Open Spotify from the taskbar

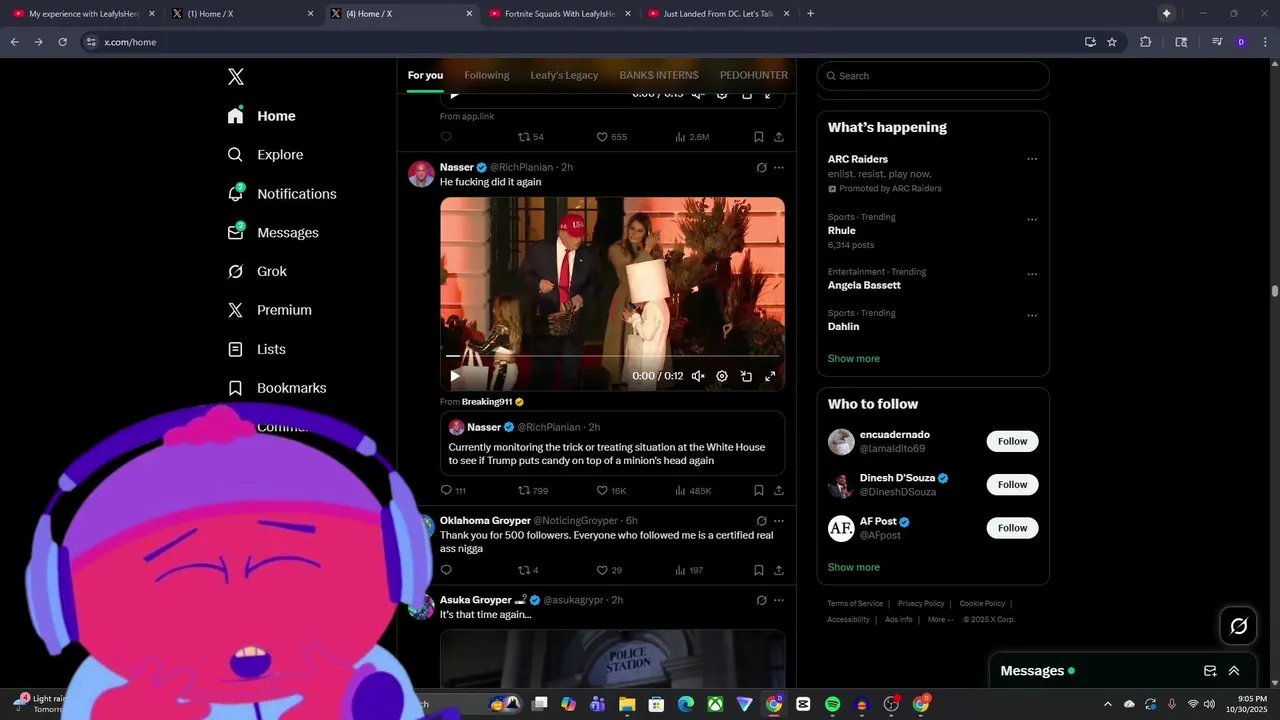click(832, 704)
